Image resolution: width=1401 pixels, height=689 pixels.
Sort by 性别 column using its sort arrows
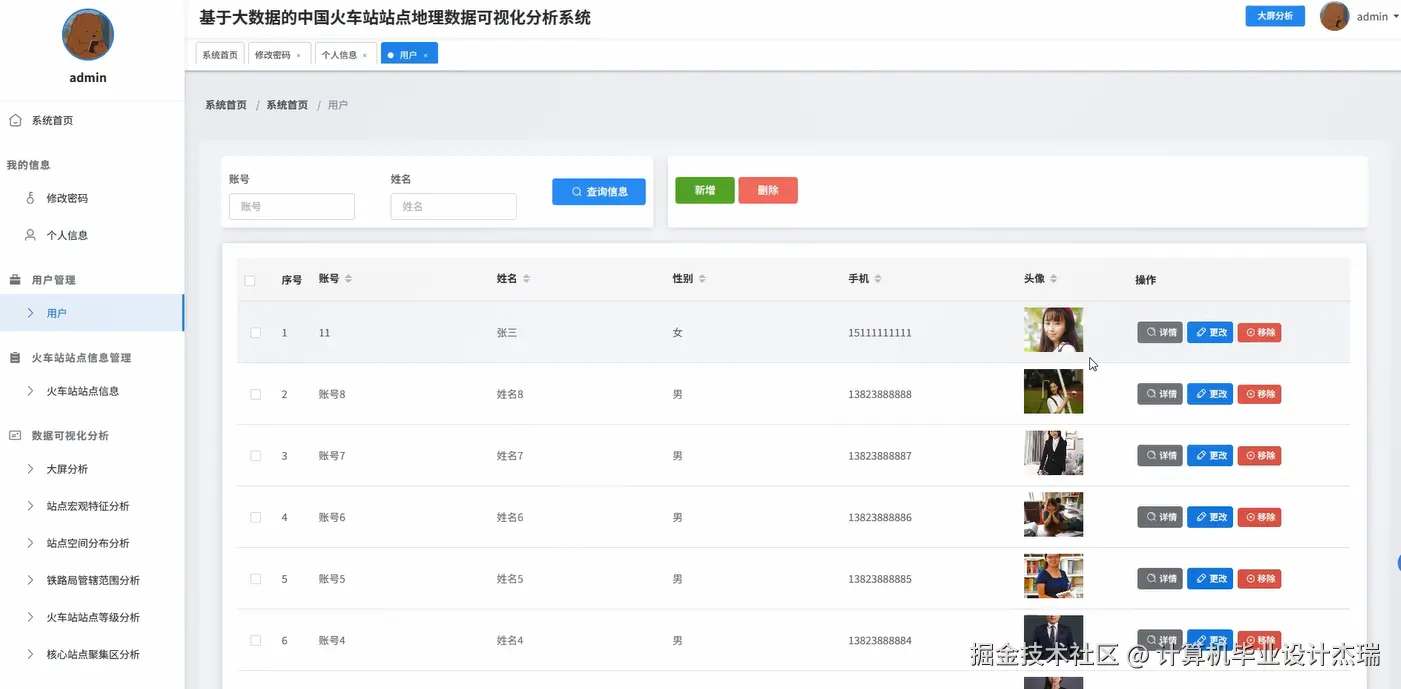[703, 279]
